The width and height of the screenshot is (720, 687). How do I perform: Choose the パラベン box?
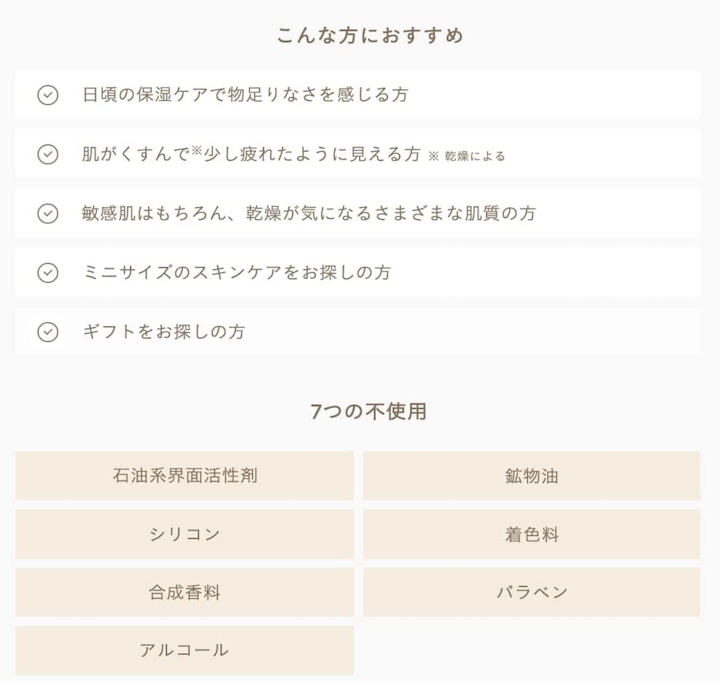coord(531,592)
